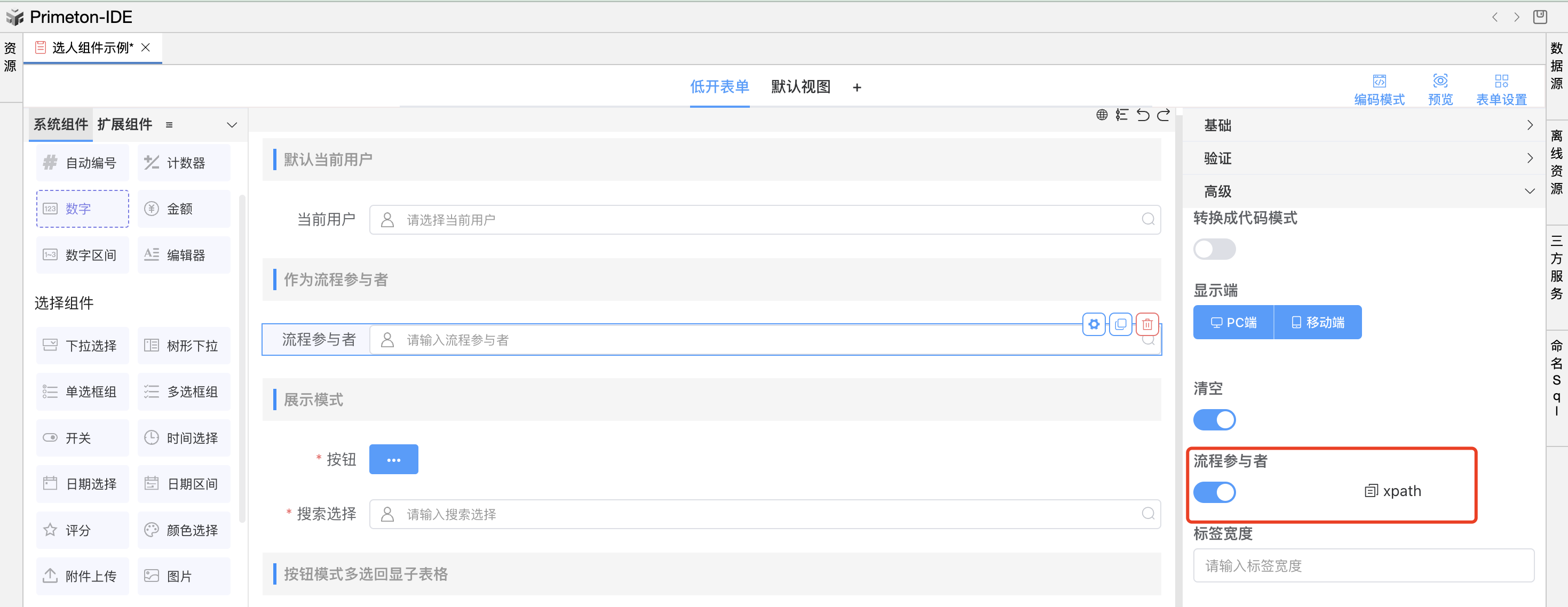Click the globe language icon

click(1101, 115)
